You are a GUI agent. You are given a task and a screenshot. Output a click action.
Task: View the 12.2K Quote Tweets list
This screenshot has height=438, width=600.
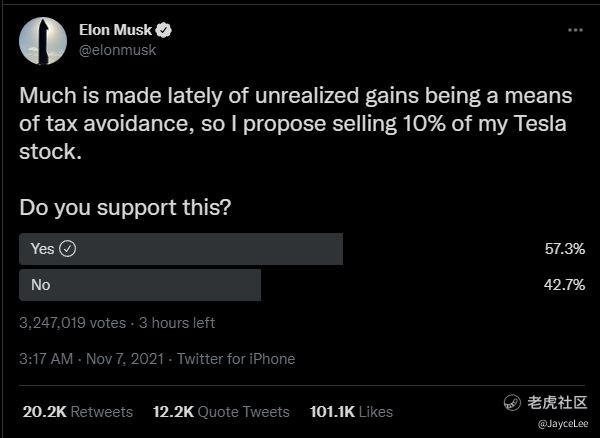tap(221, 412)
